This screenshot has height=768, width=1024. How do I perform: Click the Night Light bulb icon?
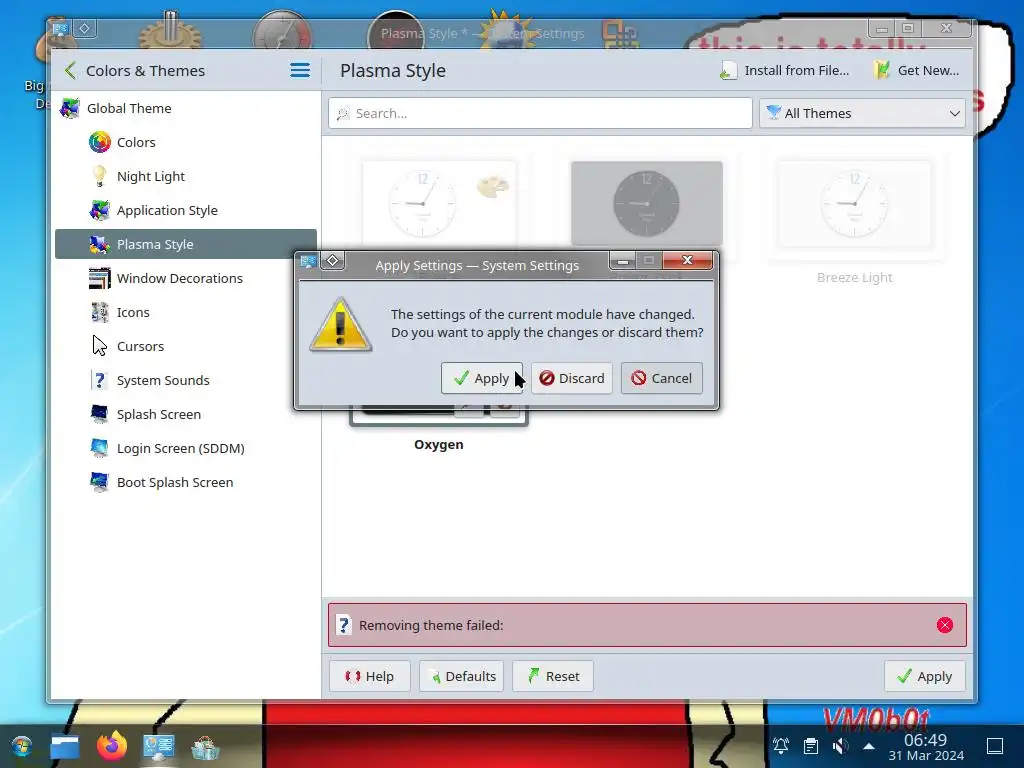[99, 176]
